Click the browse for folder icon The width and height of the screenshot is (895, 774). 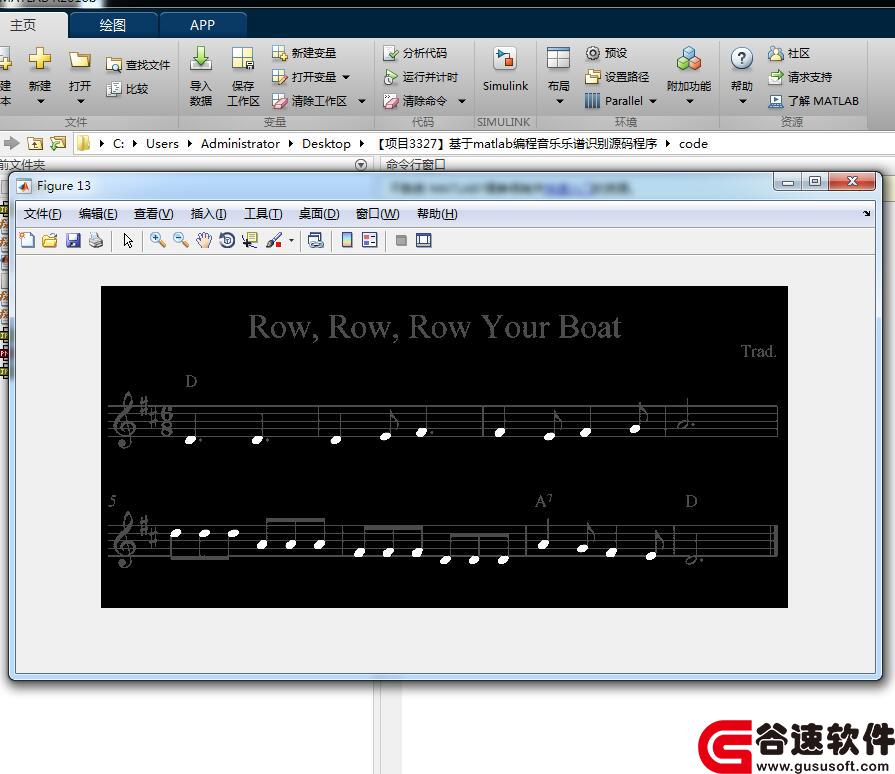58,143
